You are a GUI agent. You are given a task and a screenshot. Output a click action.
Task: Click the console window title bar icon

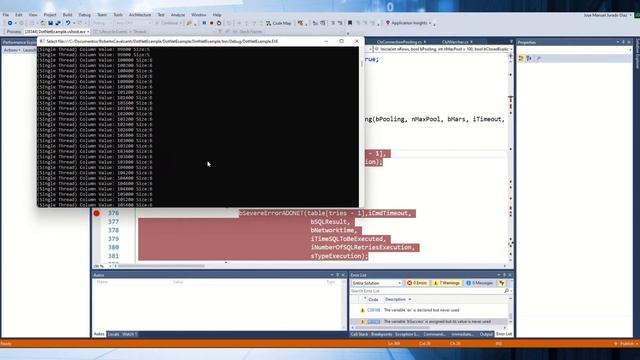point(42,41)
